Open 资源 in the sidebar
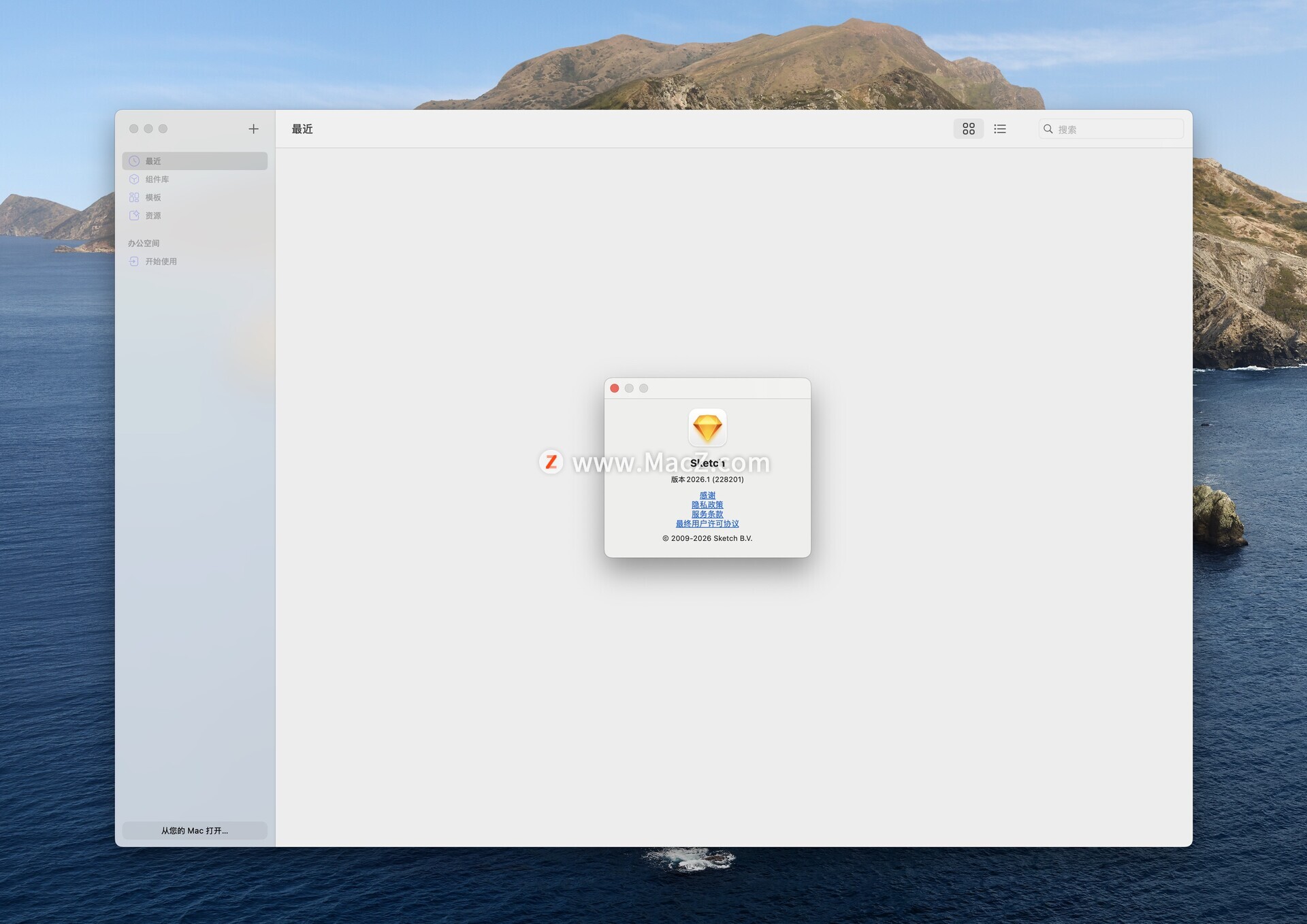The height and width of the screenshot is (924, 1307). [153, 216]
